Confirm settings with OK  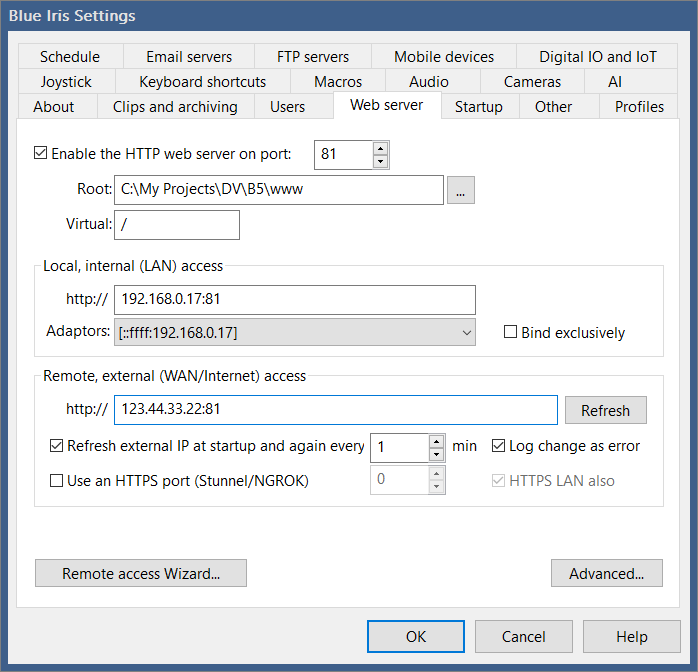416,636
